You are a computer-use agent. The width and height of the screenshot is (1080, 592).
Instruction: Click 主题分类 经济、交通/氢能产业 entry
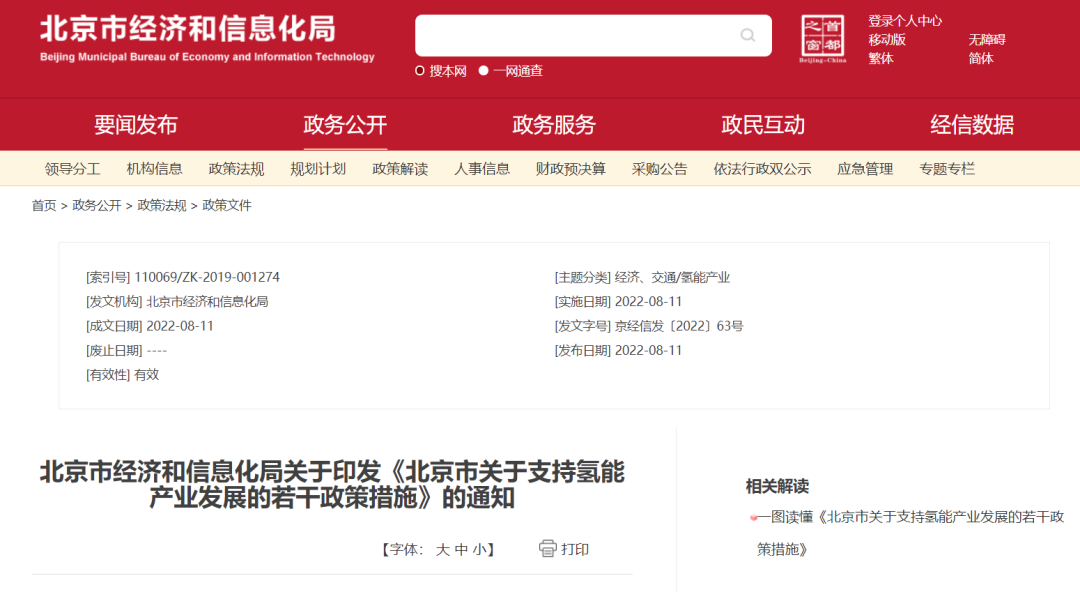(x=643, y=277)
